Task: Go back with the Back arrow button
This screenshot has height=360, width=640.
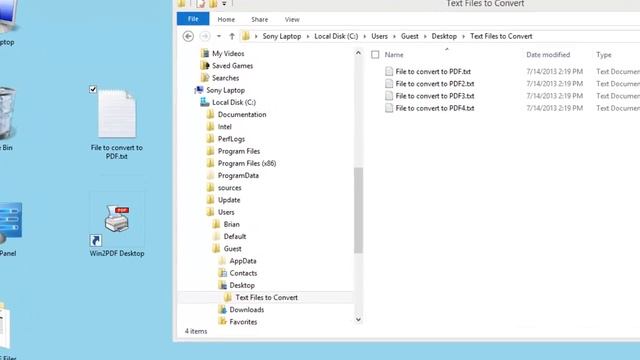Action: click(188, 36)
